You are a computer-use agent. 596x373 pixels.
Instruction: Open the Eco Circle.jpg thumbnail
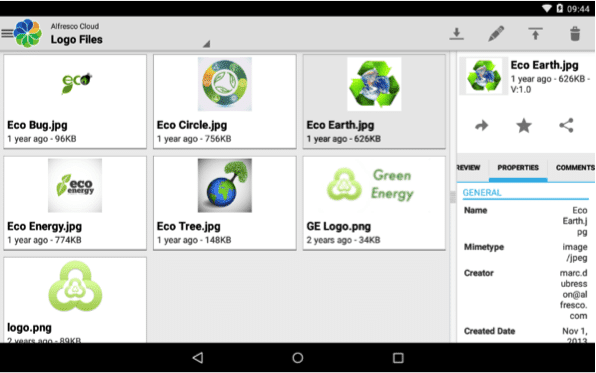(225, 84)
